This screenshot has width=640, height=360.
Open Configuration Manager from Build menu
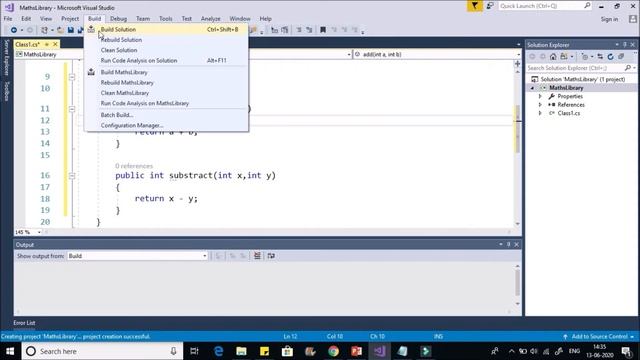click(x=166, y=125)
